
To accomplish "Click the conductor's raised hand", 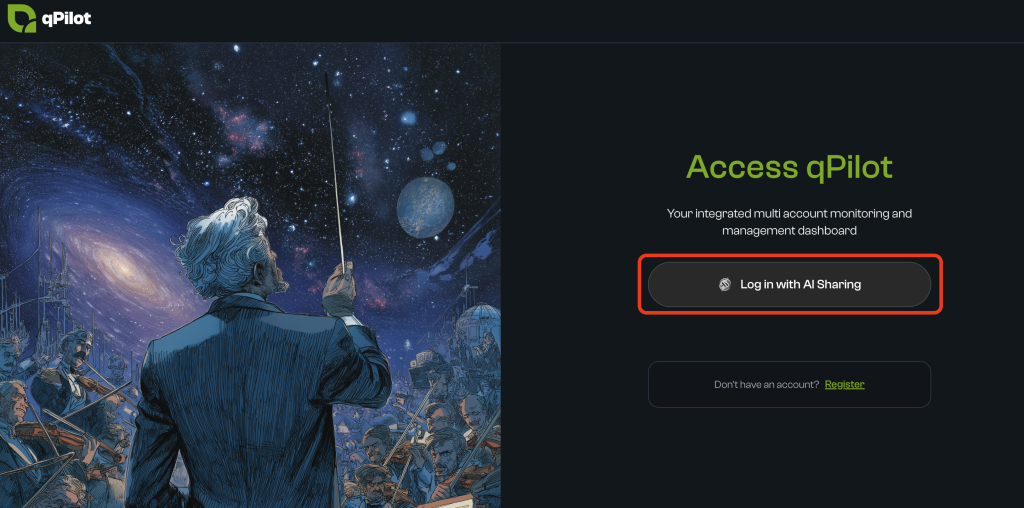I will click(x=339, y=287).
